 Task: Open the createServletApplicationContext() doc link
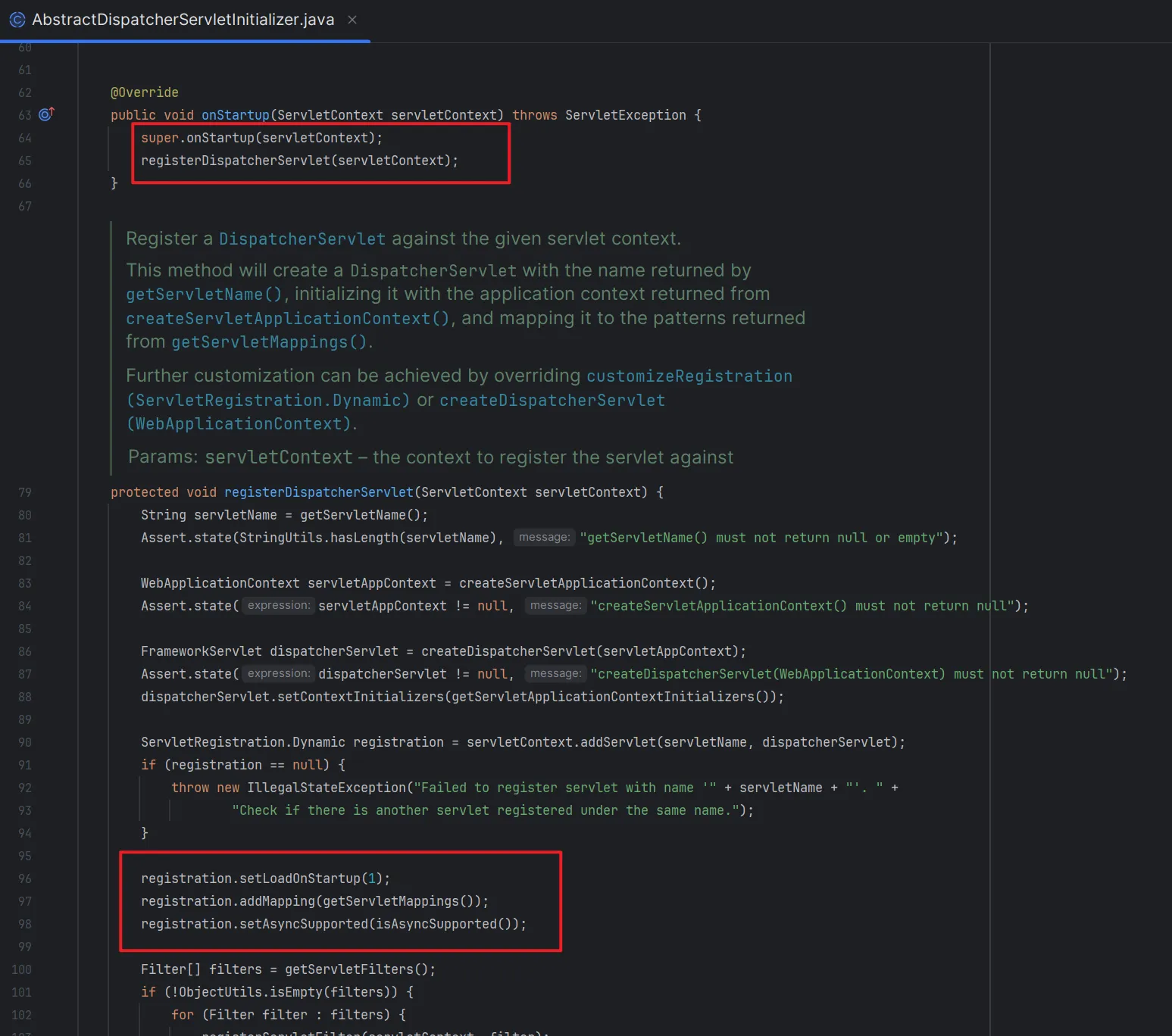coord(288,319)
